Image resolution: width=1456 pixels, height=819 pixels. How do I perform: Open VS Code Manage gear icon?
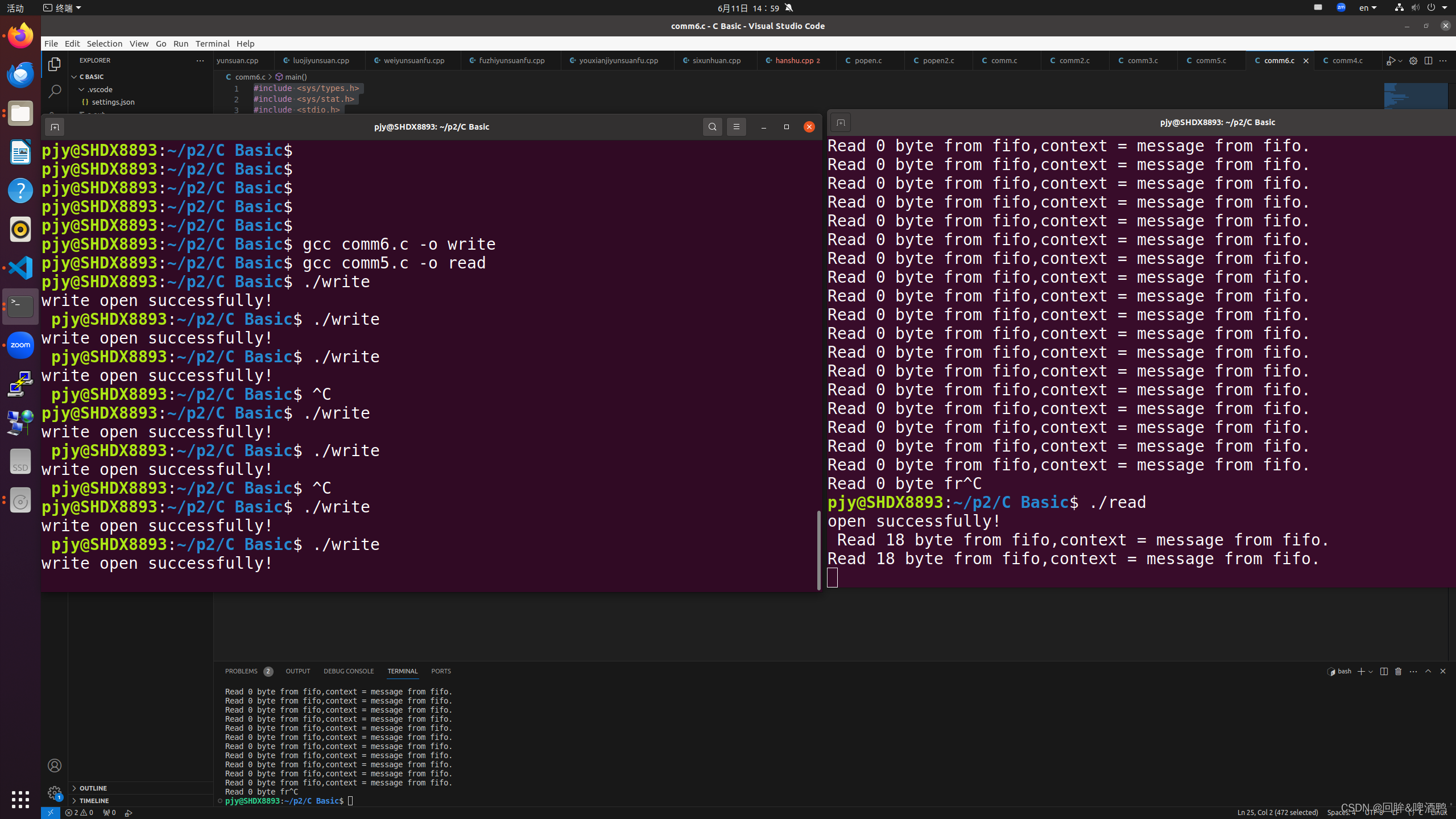point(55,793)
